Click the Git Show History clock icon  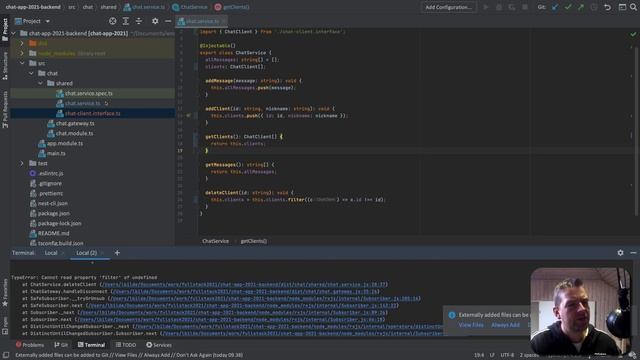tap(594, 7)
